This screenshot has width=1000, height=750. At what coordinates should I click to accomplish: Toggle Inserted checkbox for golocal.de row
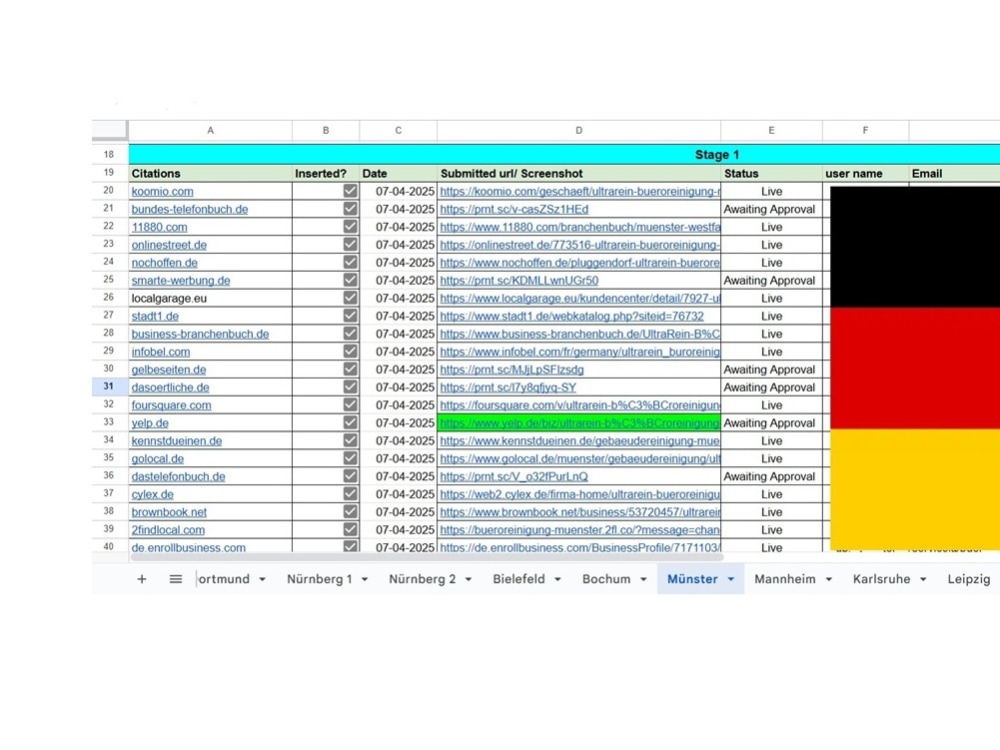(x=350, y=459)
